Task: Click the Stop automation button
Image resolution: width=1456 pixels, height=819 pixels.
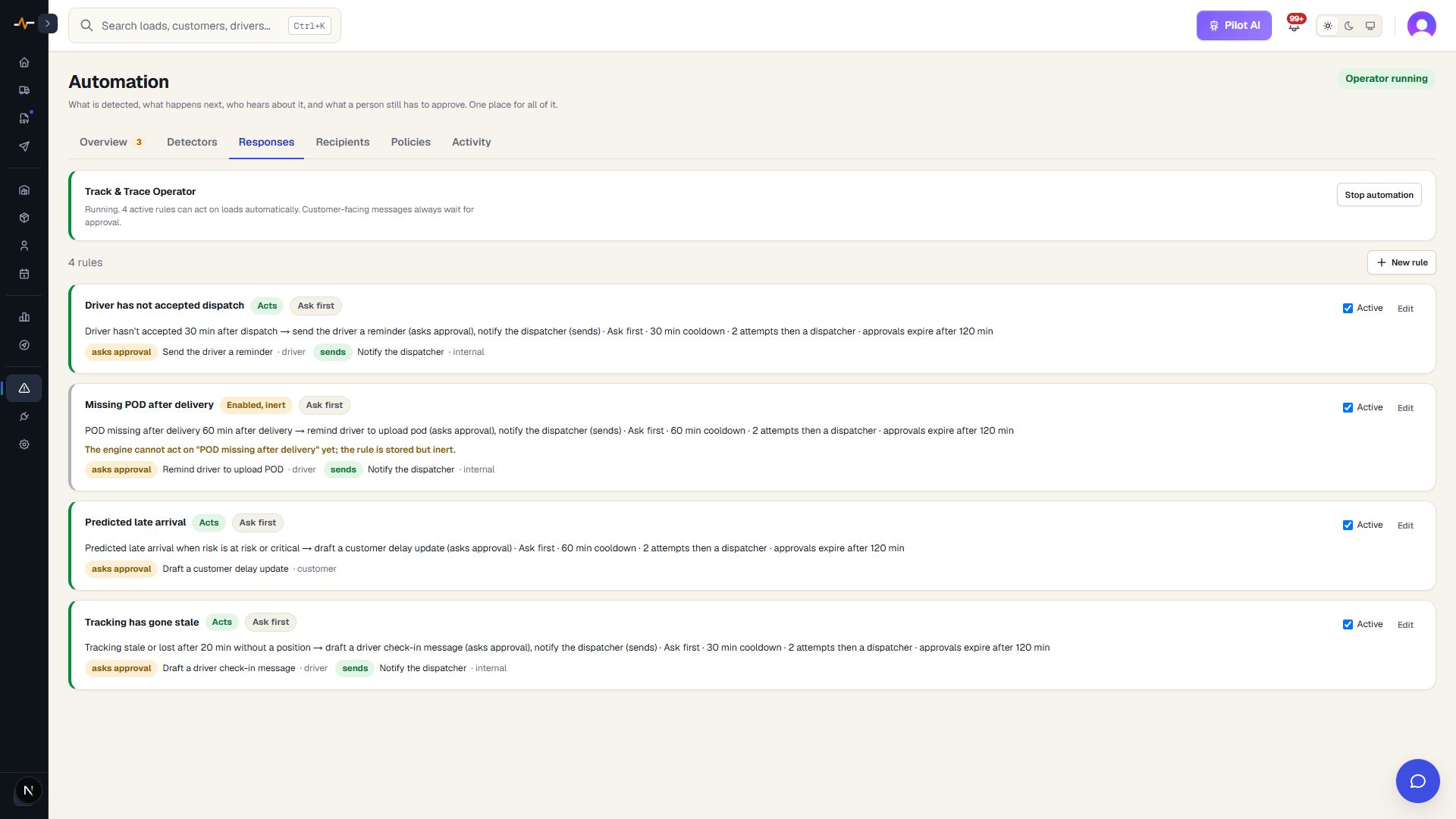Action: pyautogui.click(x=1379, y=195)
